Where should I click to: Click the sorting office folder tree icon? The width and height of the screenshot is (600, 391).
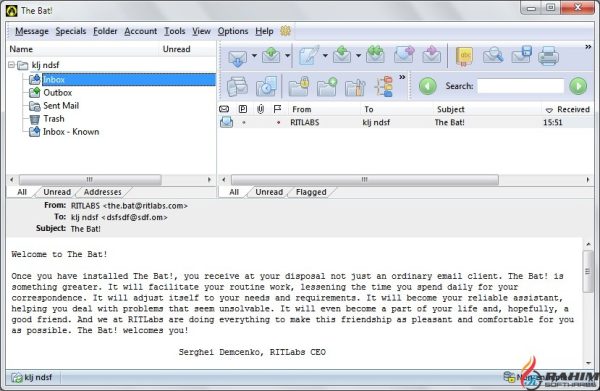coord(384,86)
